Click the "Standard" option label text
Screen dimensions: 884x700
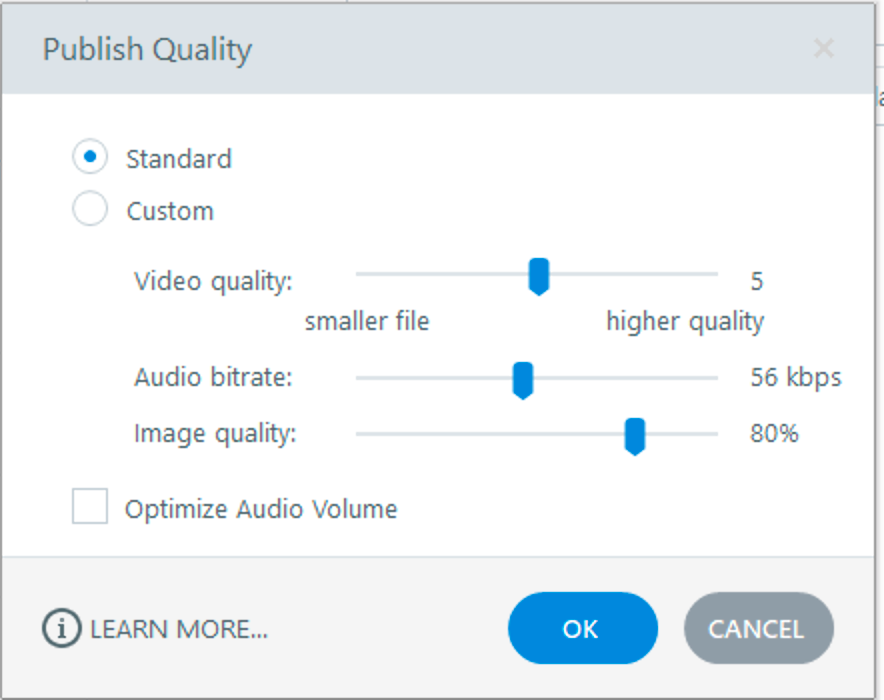179,159
